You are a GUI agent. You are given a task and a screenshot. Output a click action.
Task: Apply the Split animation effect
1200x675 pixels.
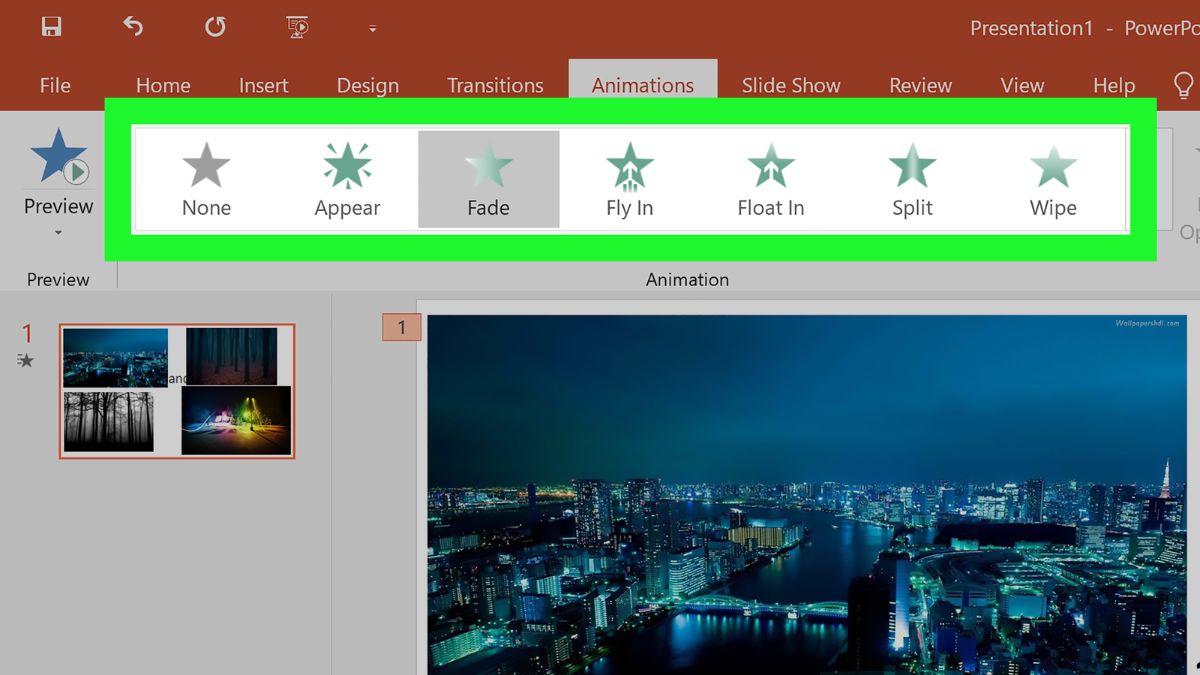click(911, 178)
